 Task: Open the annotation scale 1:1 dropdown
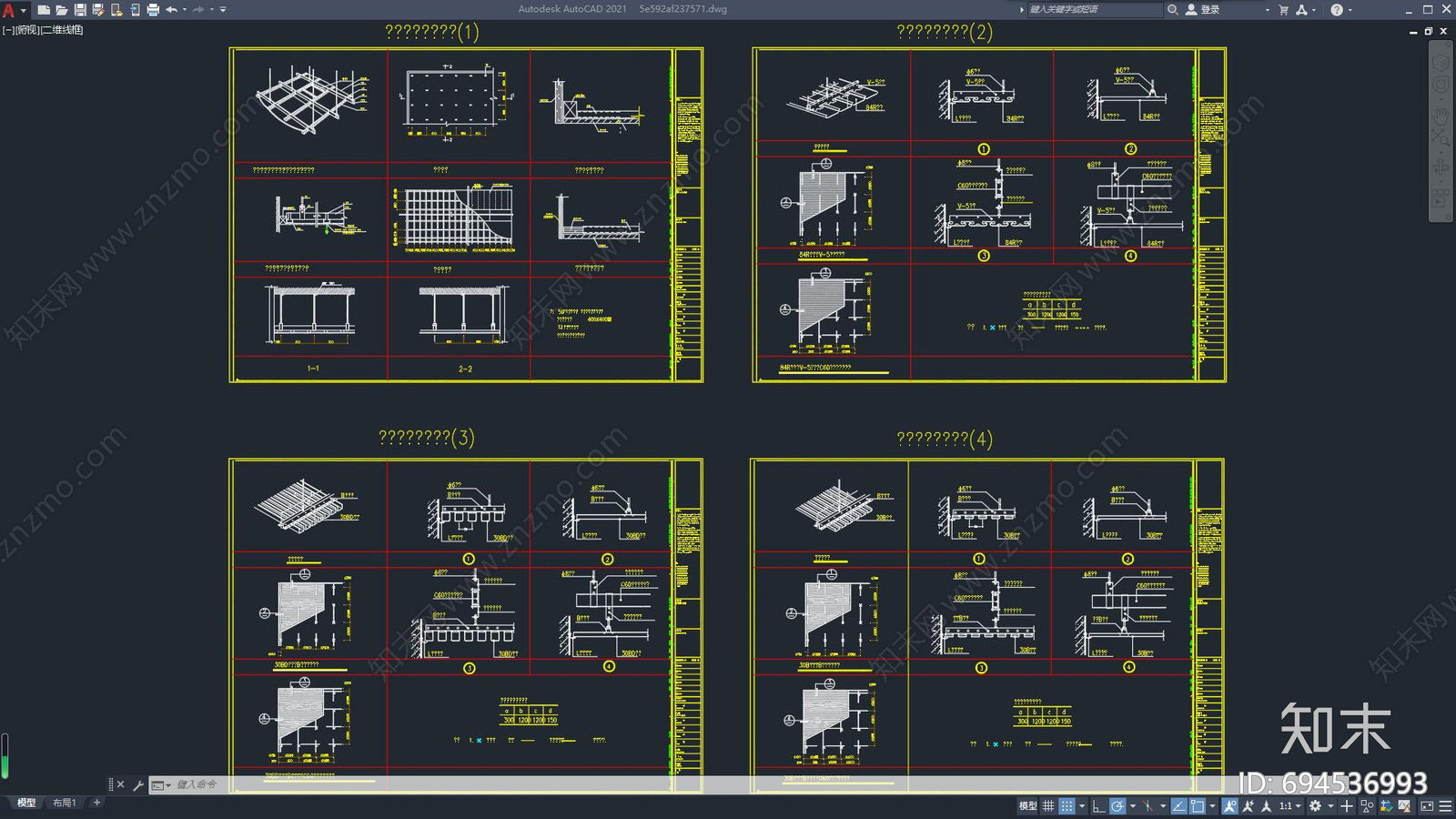[x=1289, y=805]
